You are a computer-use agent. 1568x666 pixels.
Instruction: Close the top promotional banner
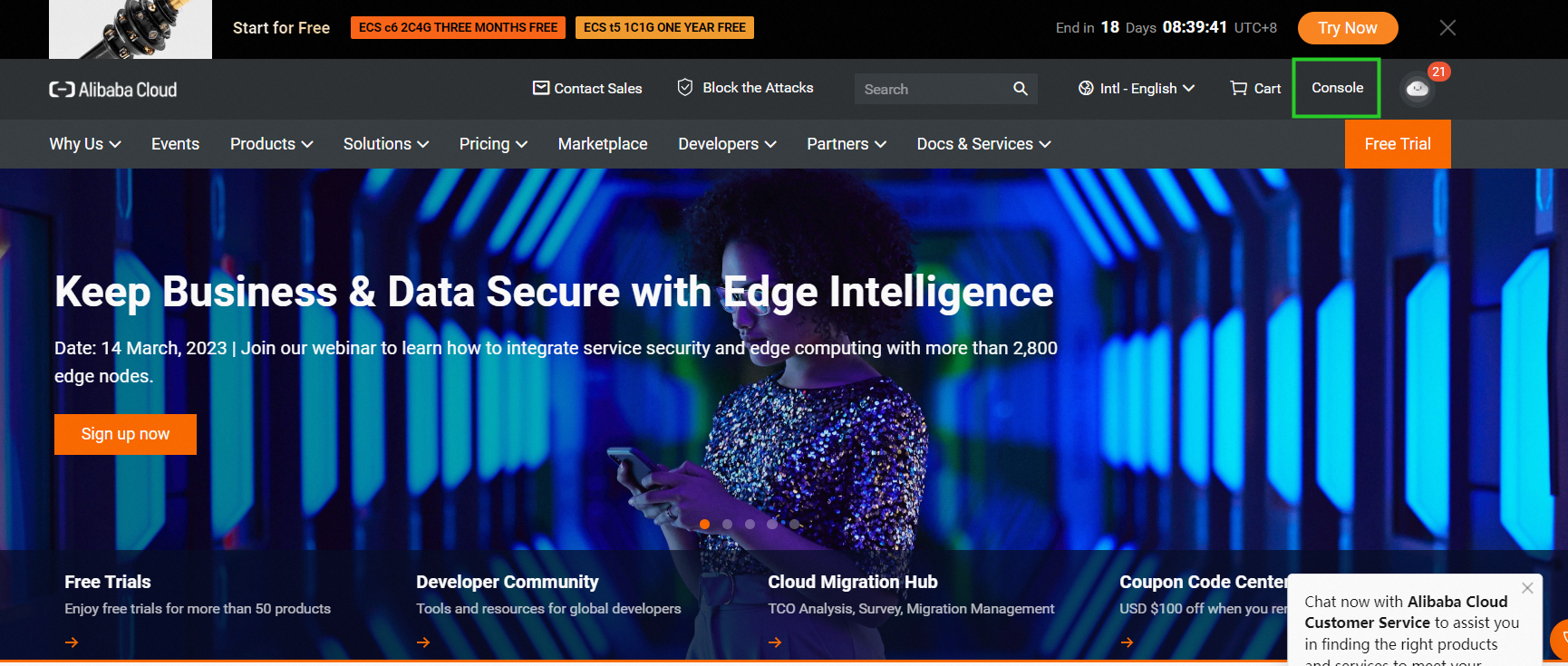coord(1447,28)
